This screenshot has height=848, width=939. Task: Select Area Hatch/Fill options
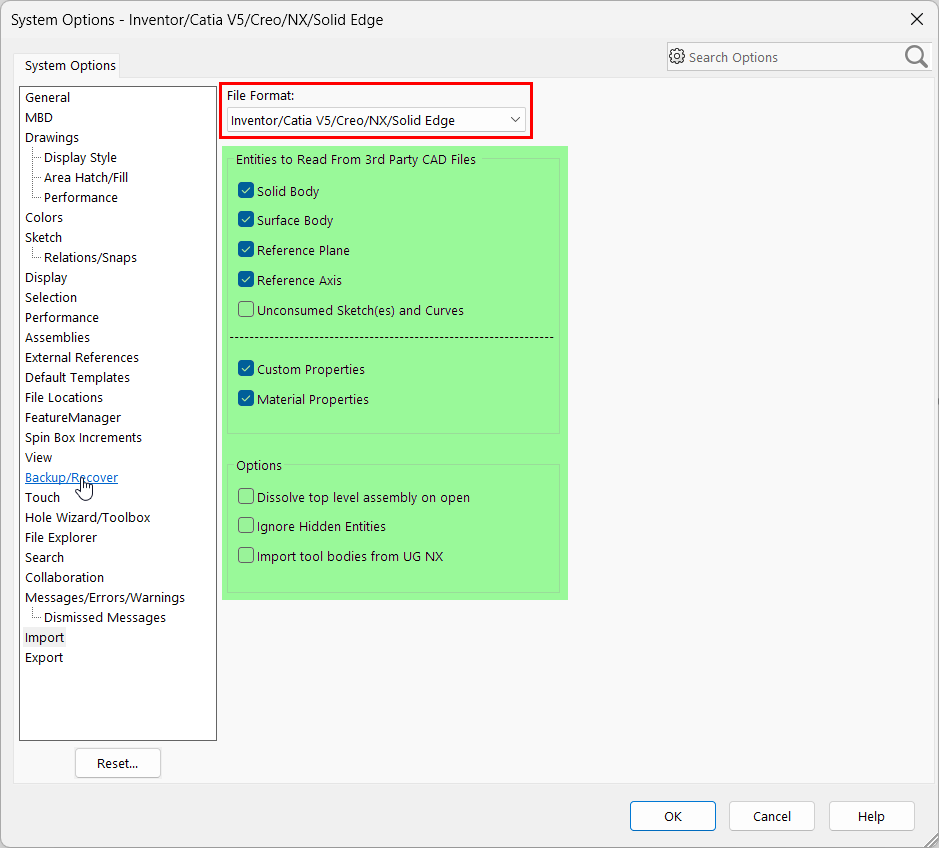(x=86, y=177)
